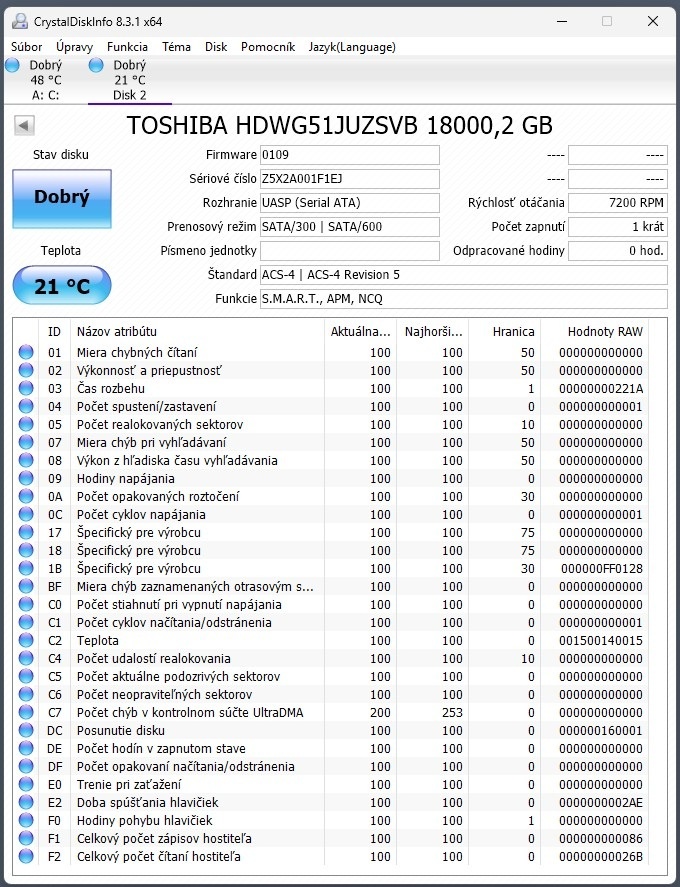Open the Funkcia menu
Viewport: 680px width, 887px height.
127,47
